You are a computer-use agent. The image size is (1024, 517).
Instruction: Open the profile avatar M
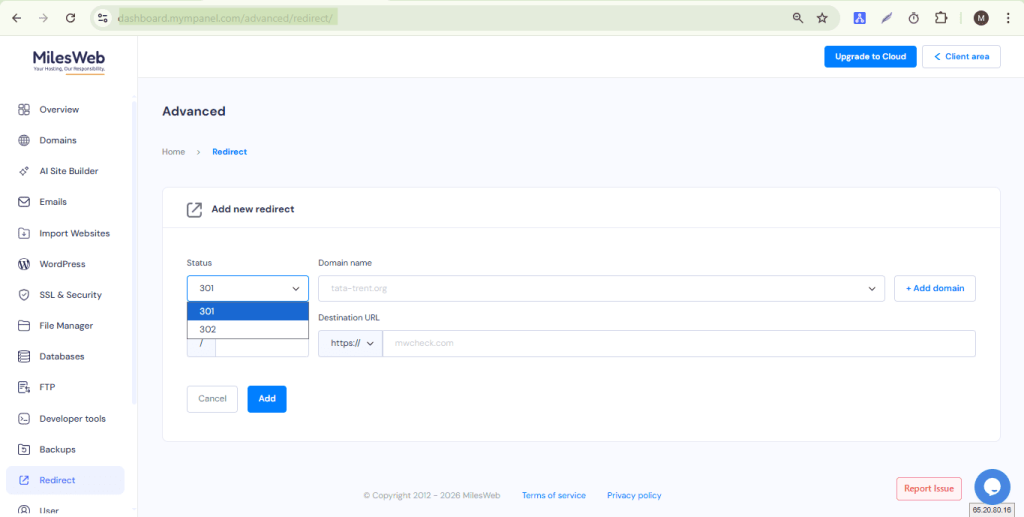(x=981, y=18)
